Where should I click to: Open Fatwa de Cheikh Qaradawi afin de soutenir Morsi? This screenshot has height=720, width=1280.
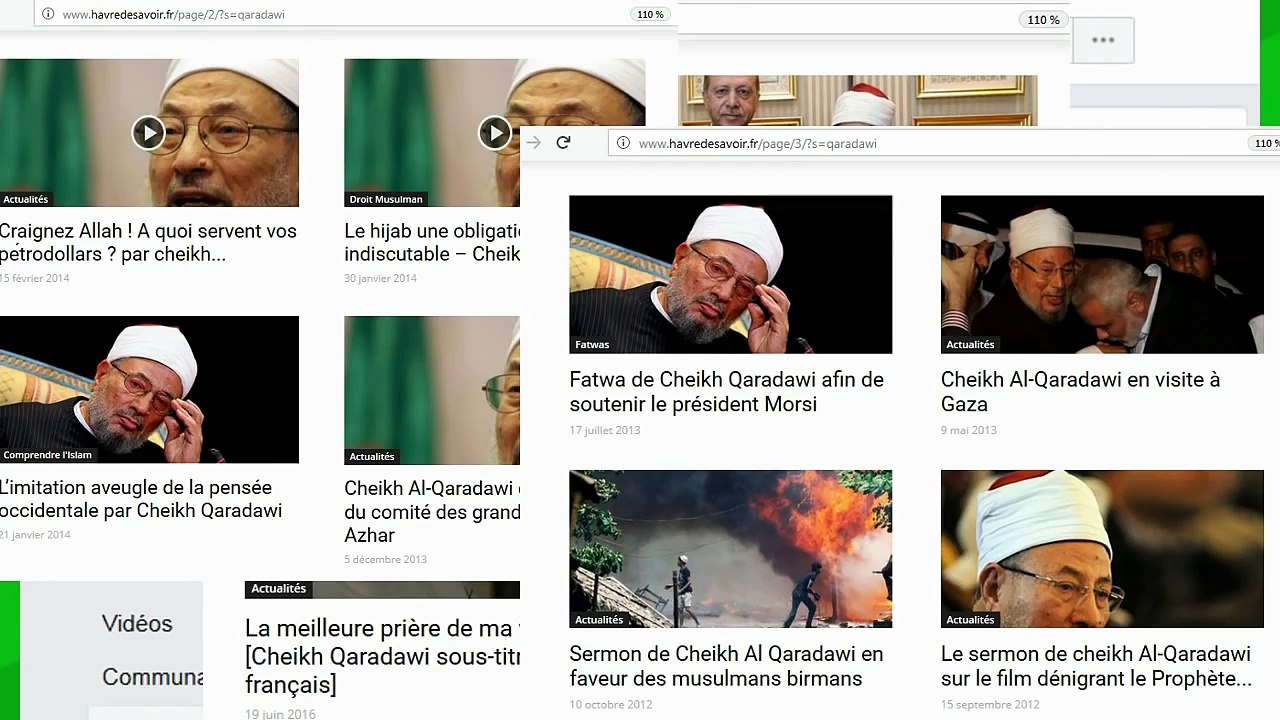click(x=726, y=392)
